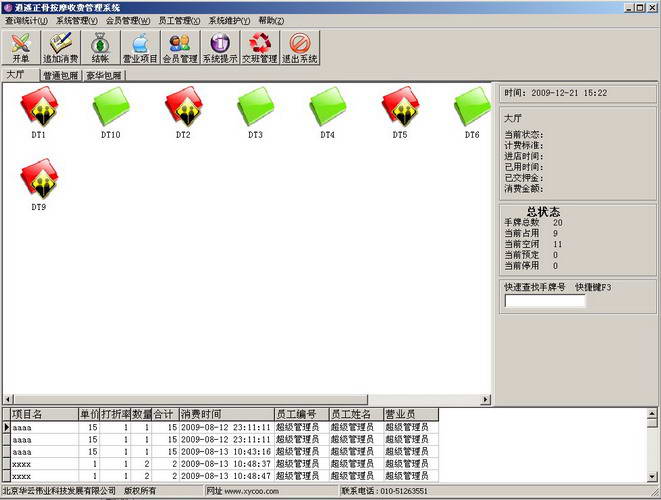Open the 系统管理 menu
Viewport: 661px width, 500px height.
pyautogui.click(x=77, y=20)
